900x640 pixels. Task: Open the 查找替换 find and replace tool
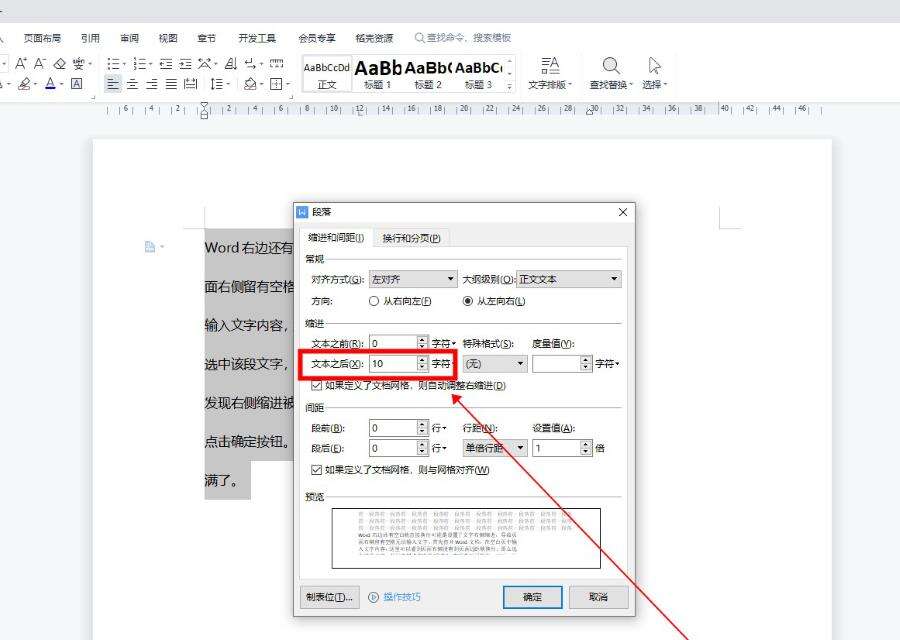611,73
